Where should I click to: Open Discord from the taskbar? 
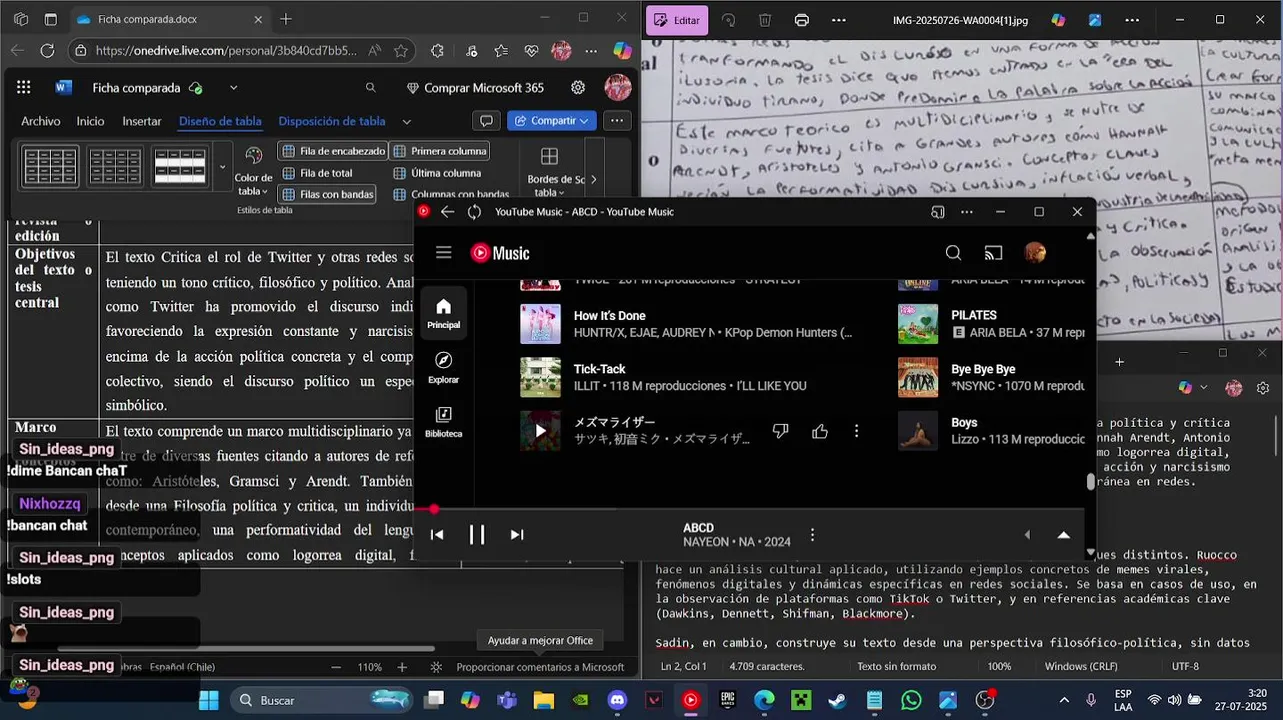pyautogui.click(x=617, y=701)
